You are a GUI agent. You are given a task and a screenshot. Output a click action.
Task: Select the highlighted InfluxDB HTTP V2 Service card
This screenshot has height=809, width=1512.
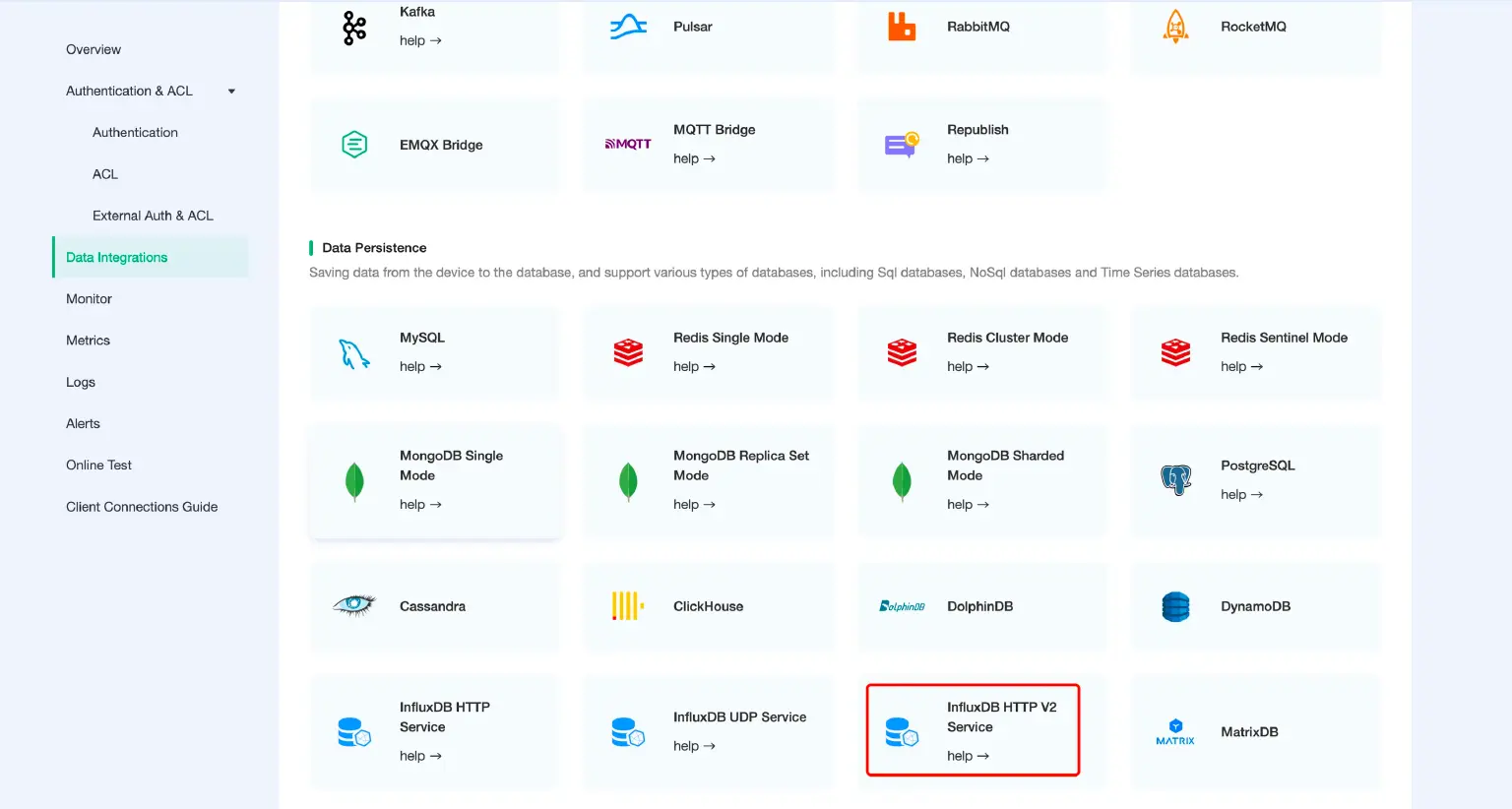click(x=972, y=729)
